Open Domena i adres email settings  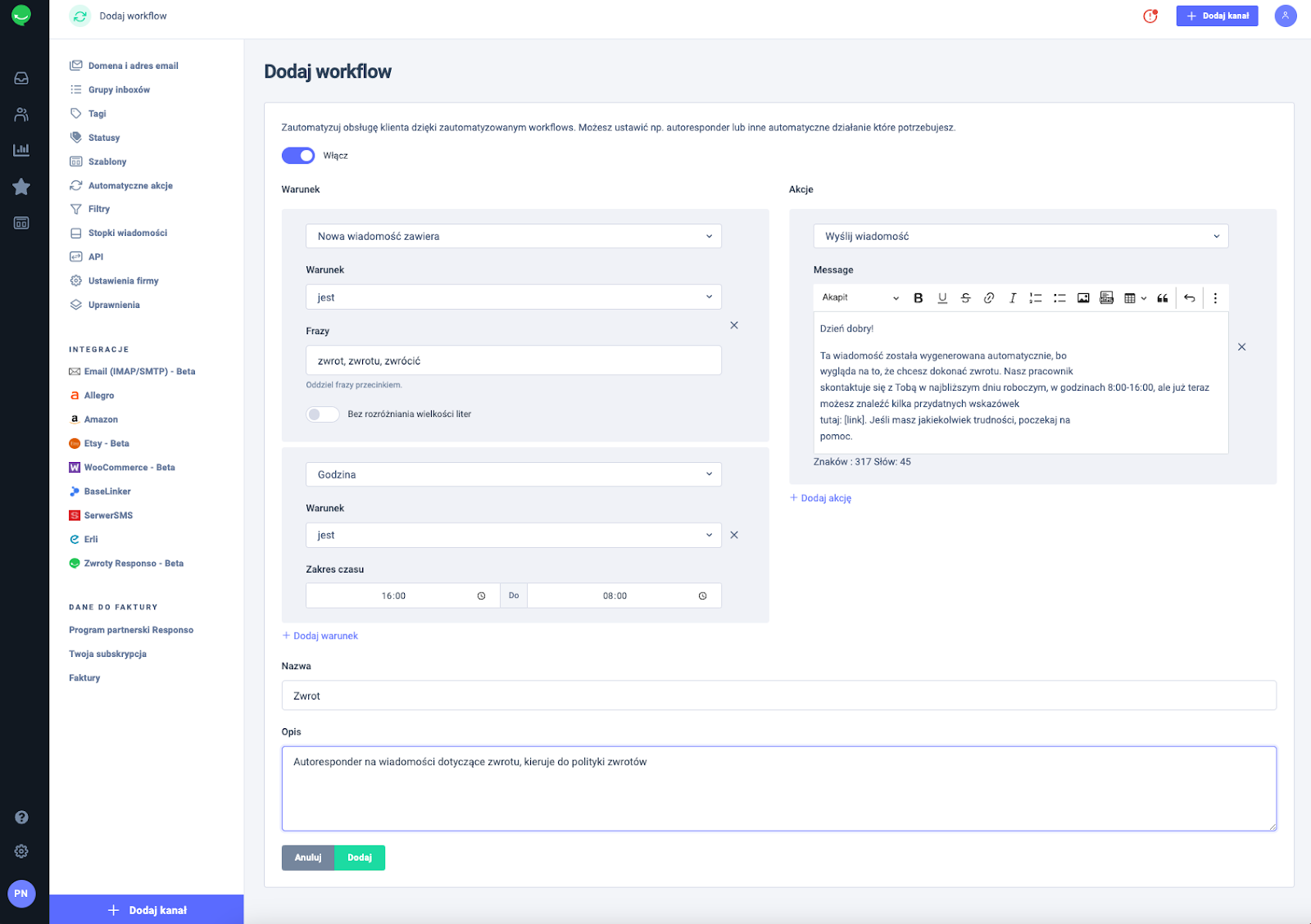pyautogui.click(x=124, y=66)
